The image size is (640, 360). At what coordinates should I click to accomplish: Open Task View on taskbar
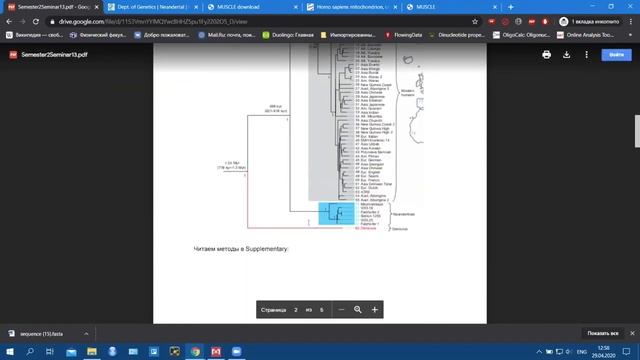click(50, 351)
